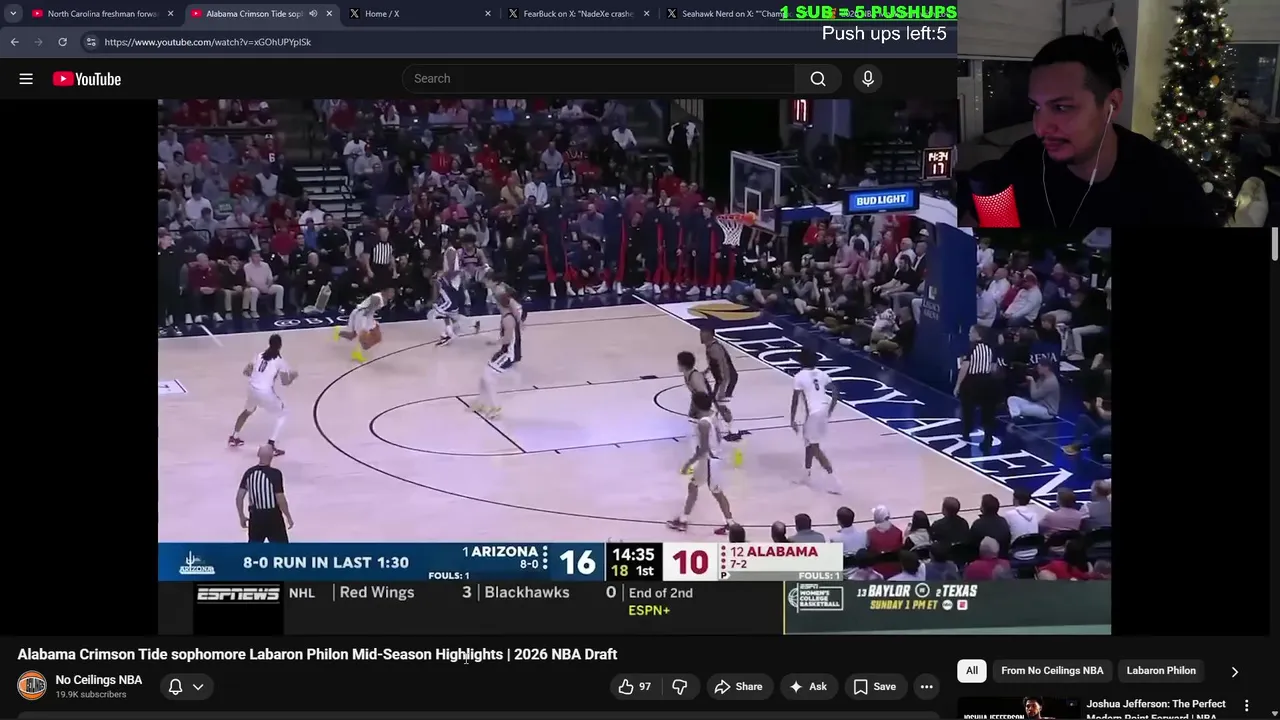Select the All filter chip
The width and height of the screenshot is (1280, 720).
point(972,671)
